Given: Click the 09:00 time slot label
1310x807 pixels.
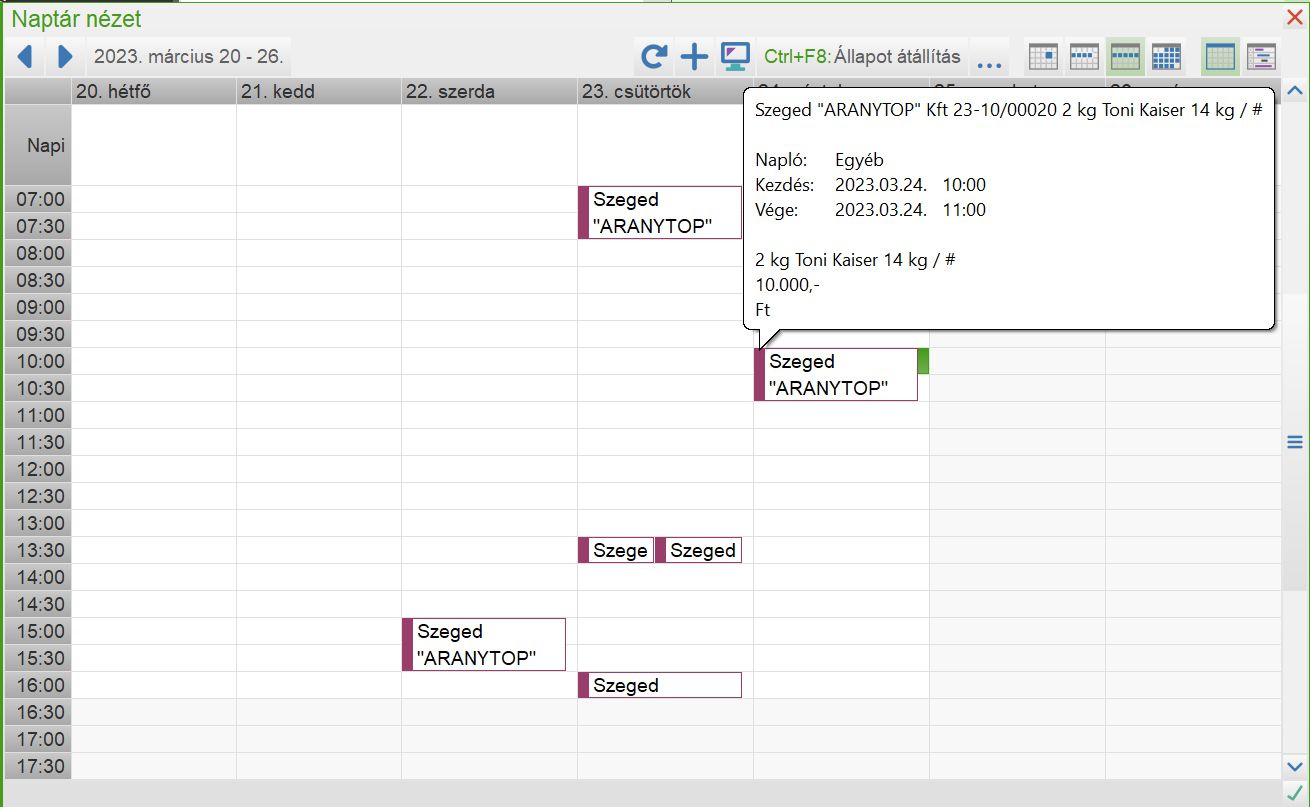Looking at the screenshot, I should point(38,307).
